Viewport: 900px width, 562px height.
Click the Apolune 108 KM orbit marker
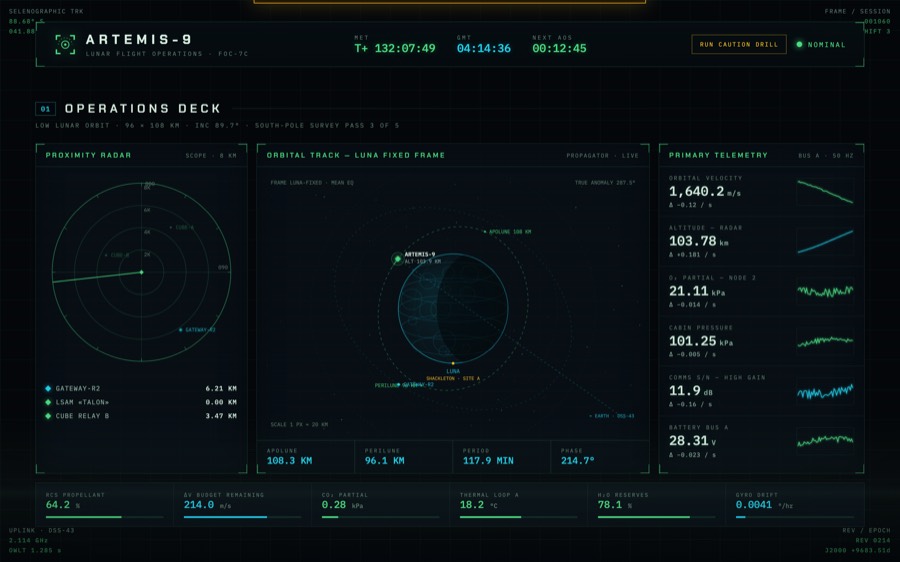484,232
